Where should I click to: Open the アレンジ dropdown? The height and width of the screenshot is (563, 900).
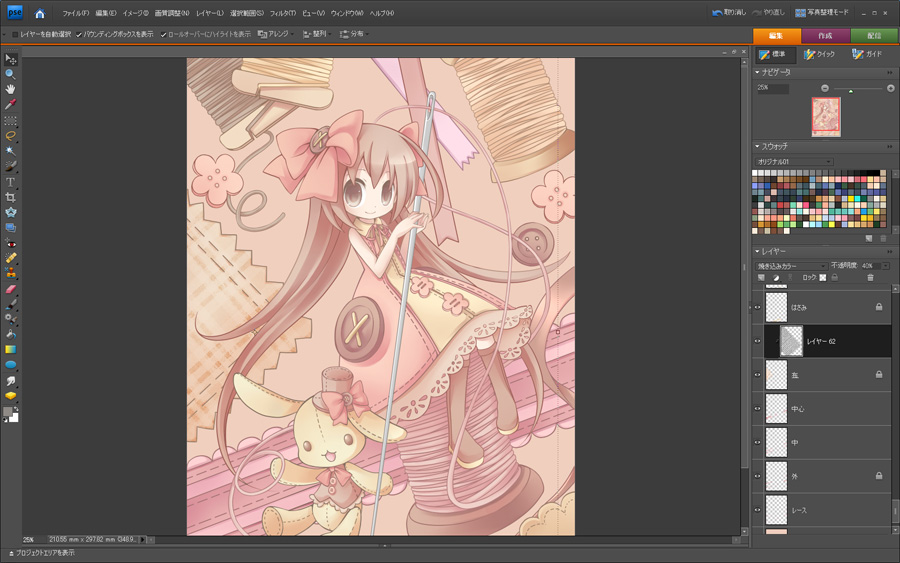[x=276, y=34]
